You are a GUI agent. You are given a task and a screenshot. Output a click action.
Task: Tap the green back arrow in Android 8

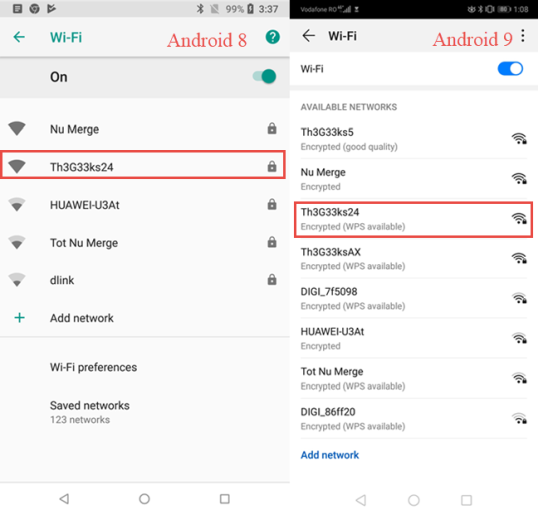[x=19, y=37]
